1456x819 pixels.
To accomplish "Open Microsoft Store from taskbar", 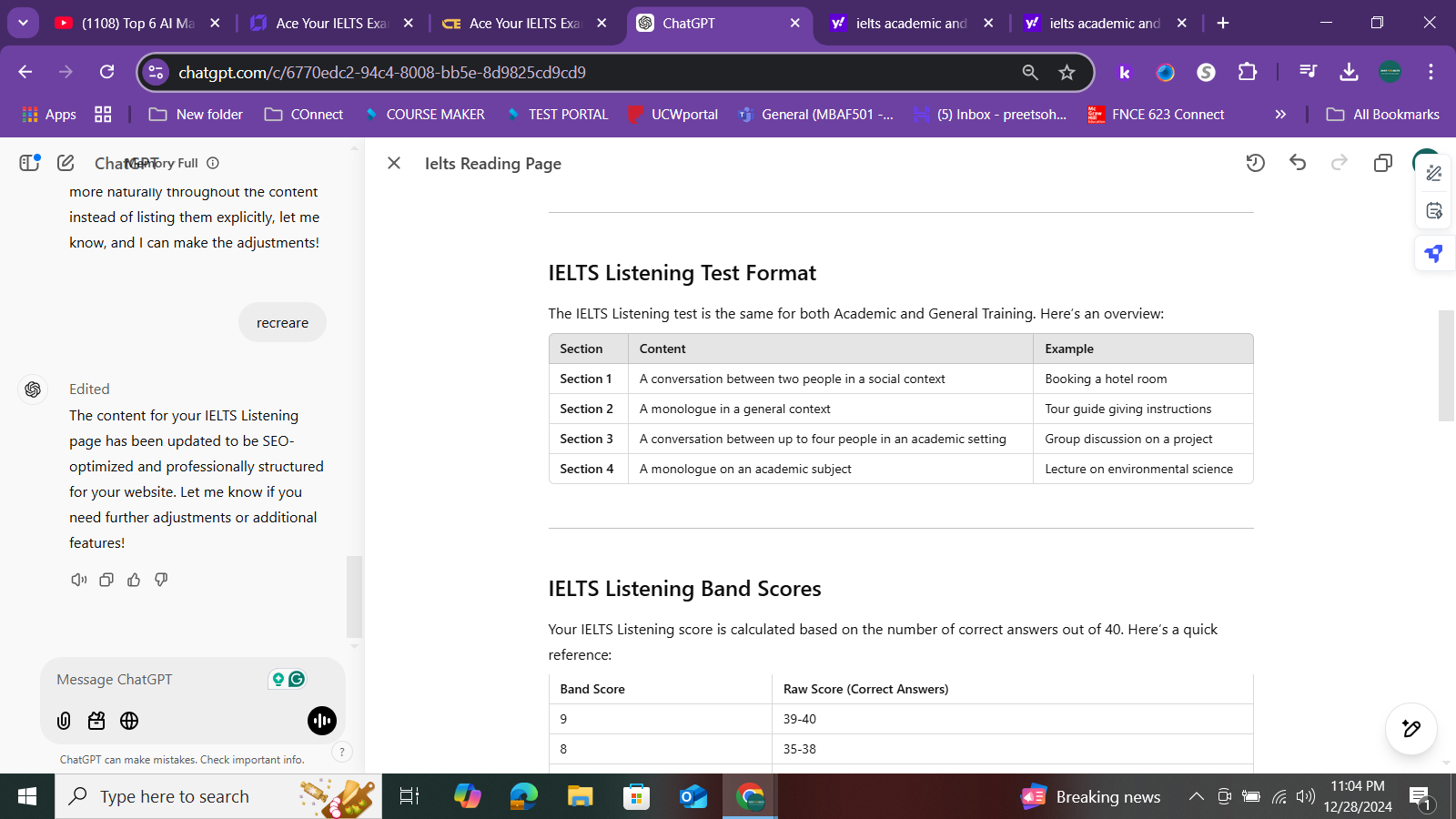I will click(636, 796).
